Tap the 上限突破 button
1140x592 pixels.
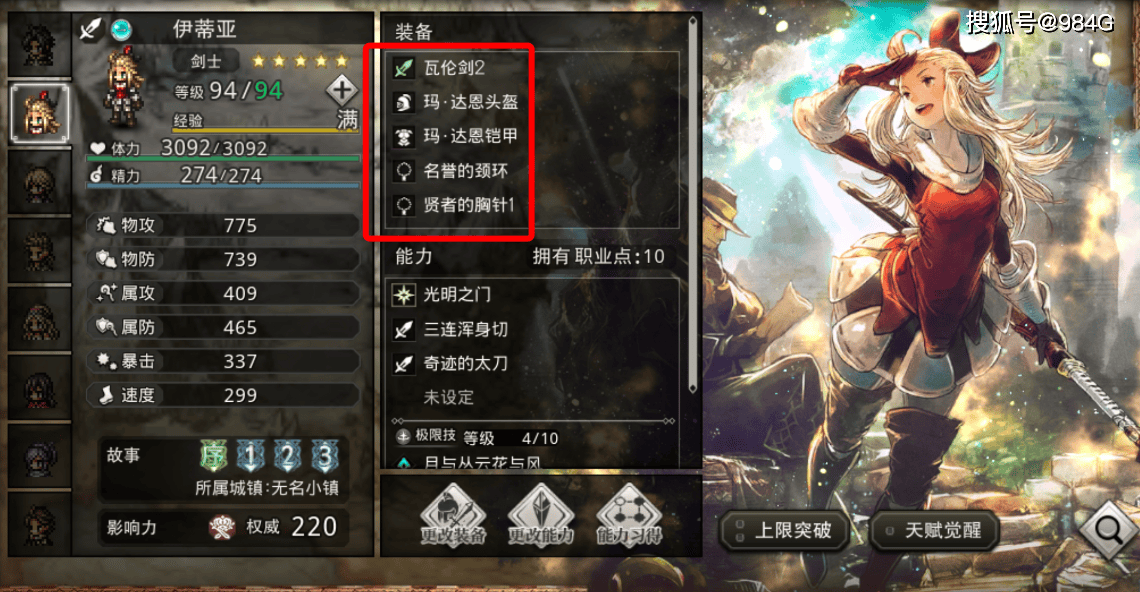(785, 530)
